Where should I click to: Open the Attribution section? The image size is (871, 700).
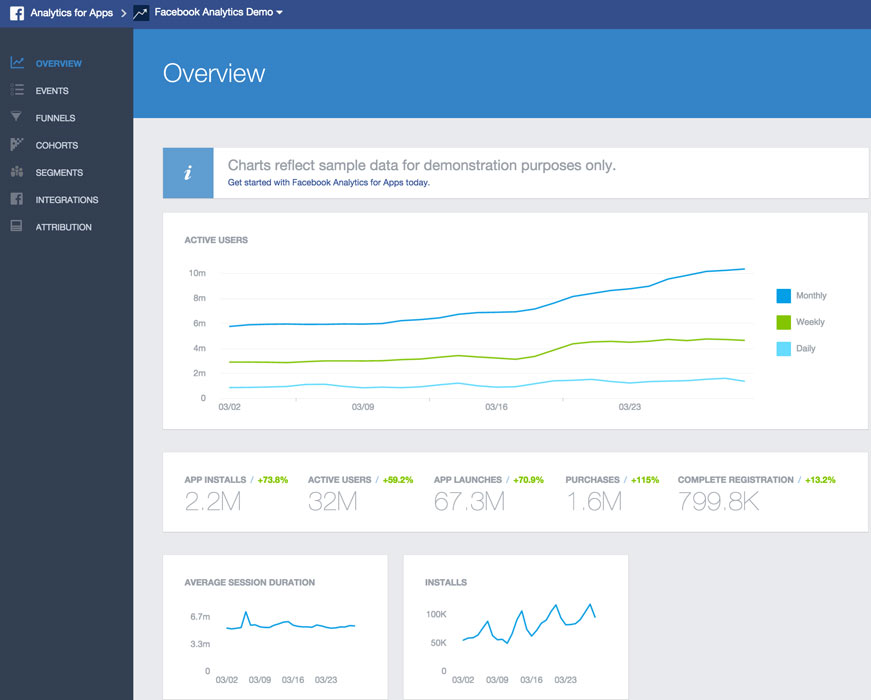63,227
